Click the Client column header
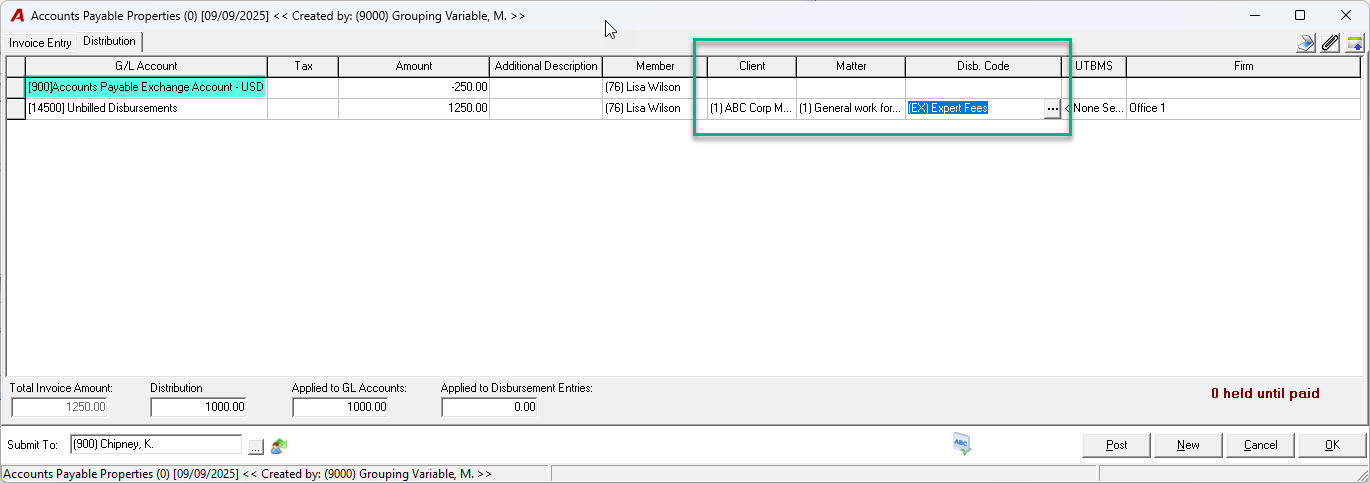 [x=752, y=66]
